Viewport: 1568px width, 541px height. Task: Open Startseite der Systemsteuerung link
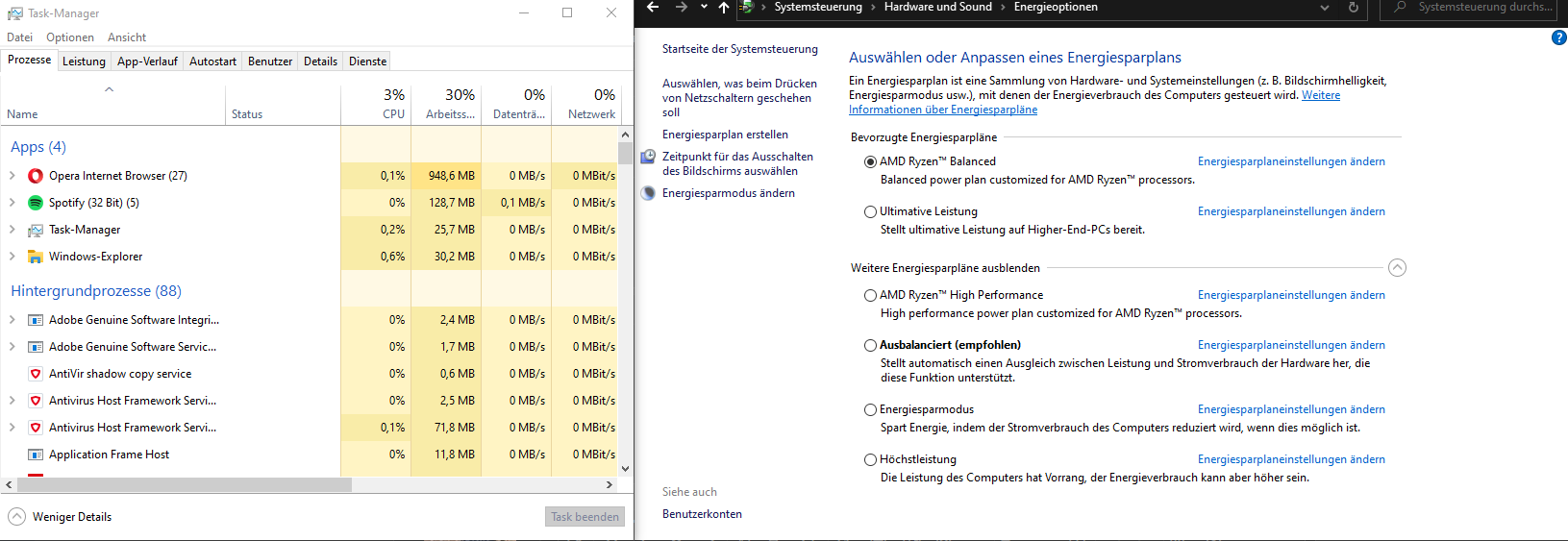point(740,49)
